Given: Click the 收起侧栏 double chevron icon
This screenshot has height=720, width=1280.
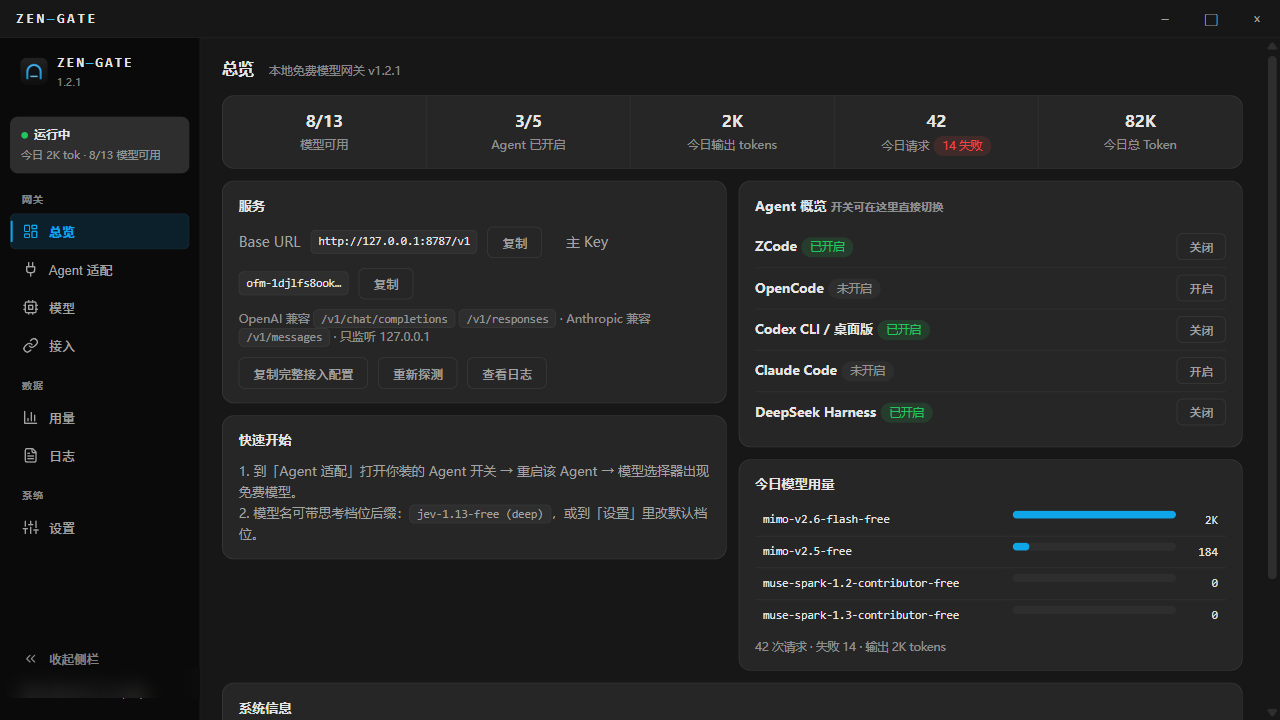Looking at the screenshot, I should click(31, 659).
